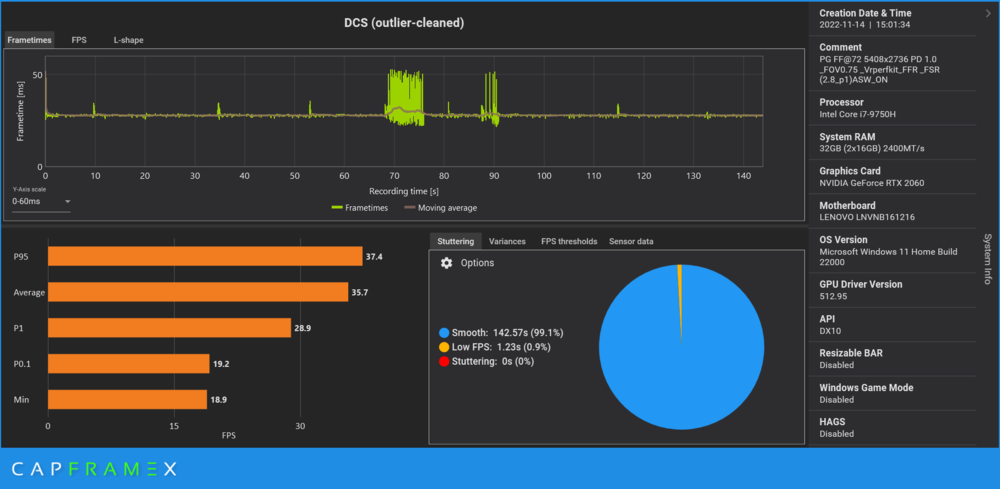Click the Frametime [ms] axis label
Screen dimensions: 1000x489
[21, 111]
